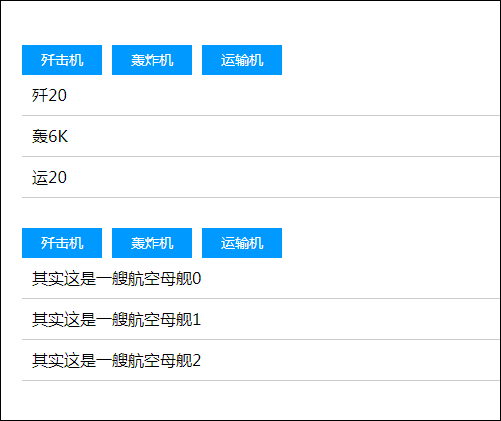
Task: Click 歼击机 button in the upper group
Action: 62,60
